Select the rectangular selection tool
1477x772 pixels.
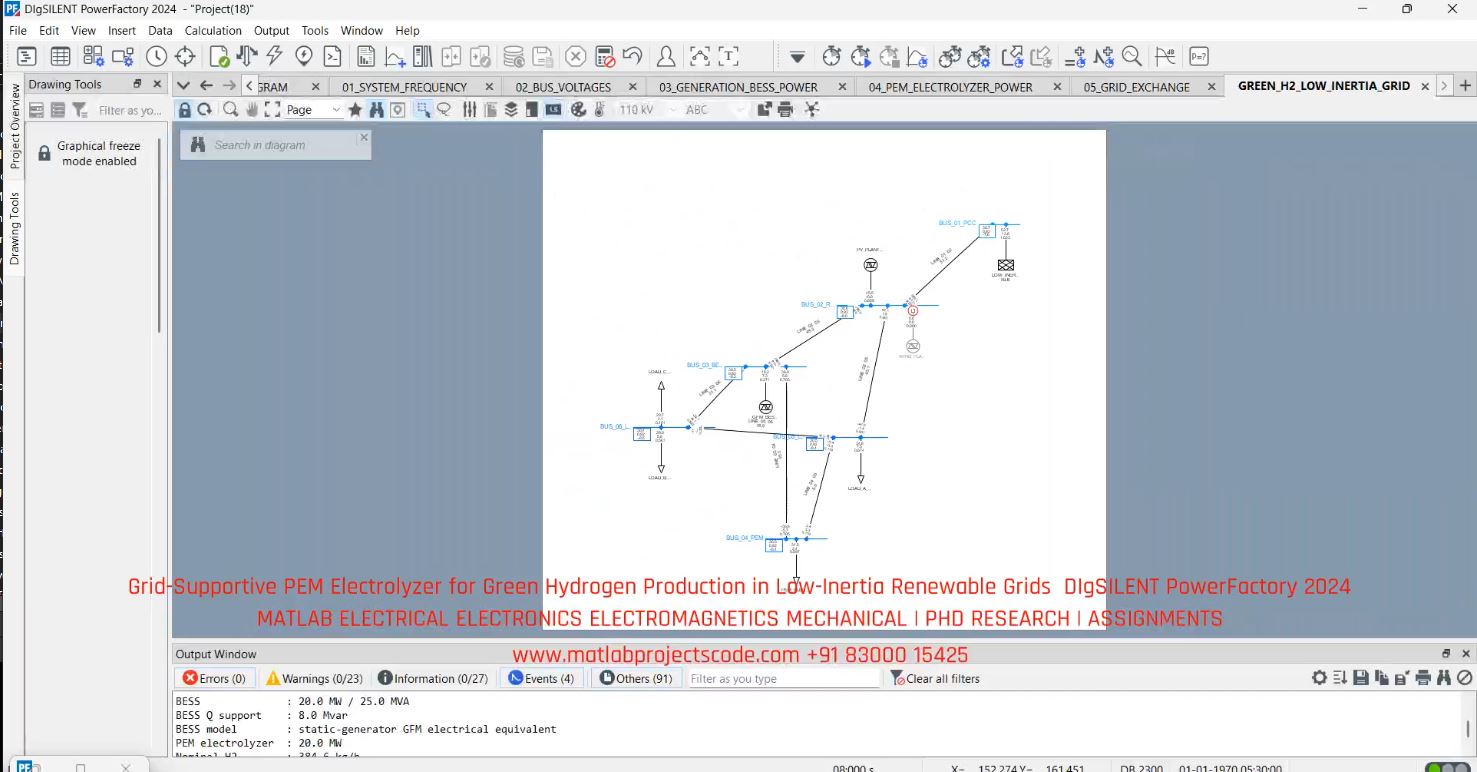[x=423, y=110]
